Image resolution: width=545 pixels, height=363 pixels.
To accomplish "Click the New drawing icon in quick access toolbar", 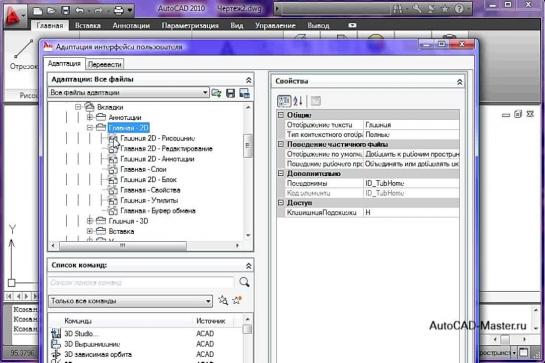I will [38, 11].
